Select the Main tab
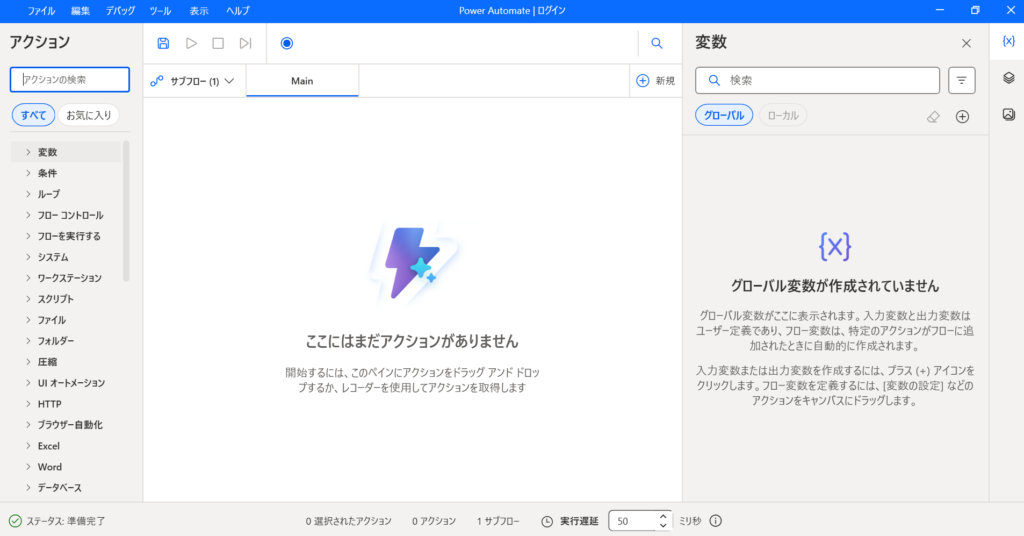This screenshot has height=536, width=1024. (x=302, y=81)
